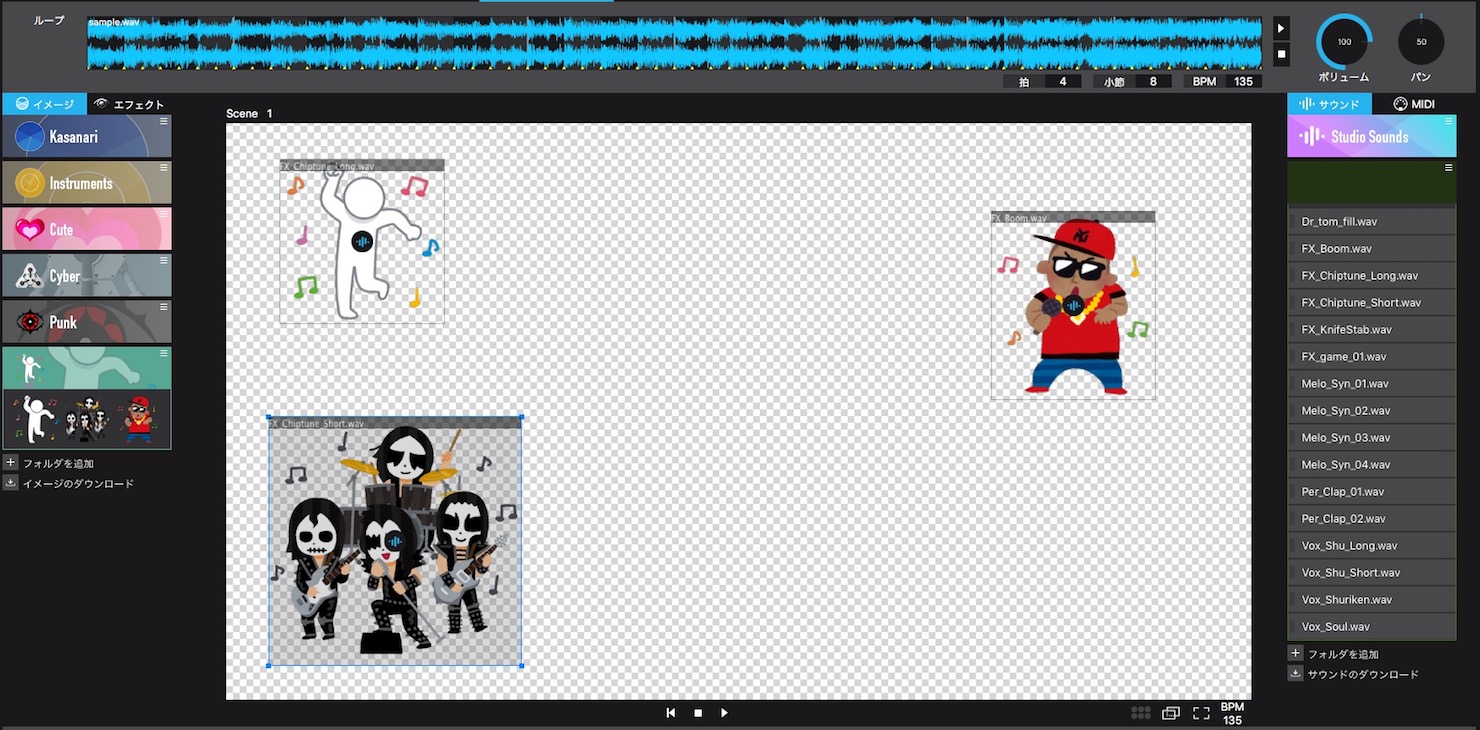Select the rapper thumbnail in image folder
Viewport: 1480px width, 730px height.
[x=139, y=420]
